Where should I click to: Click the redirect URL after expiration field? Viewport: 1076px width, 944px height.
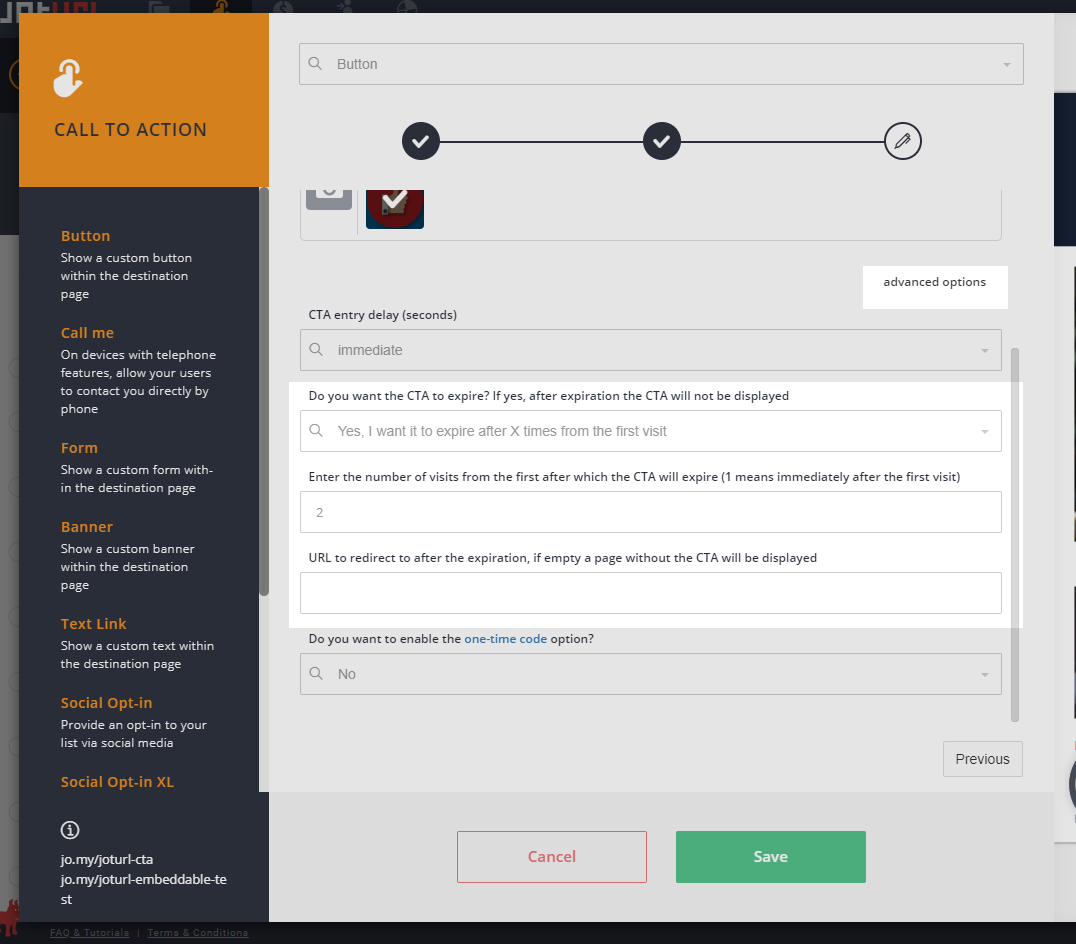coord(650,593)
